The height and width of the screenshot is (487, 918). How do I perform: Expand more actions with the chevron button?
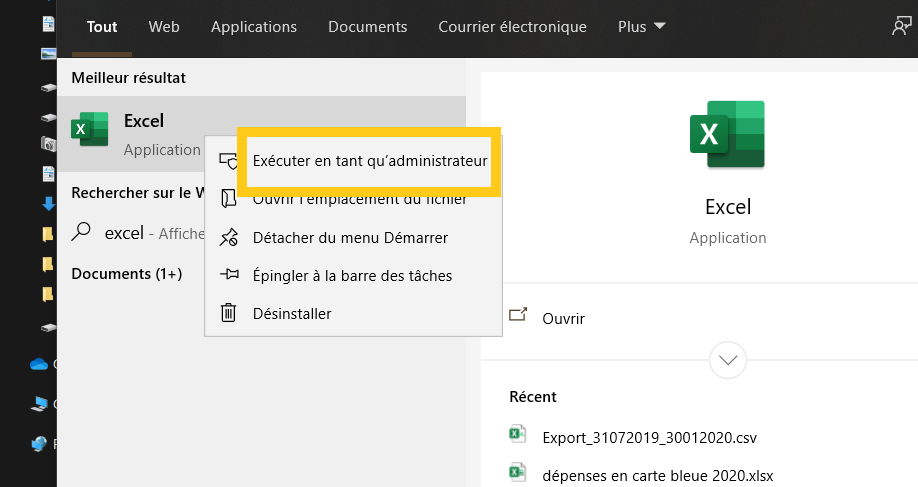click(728, 360)
